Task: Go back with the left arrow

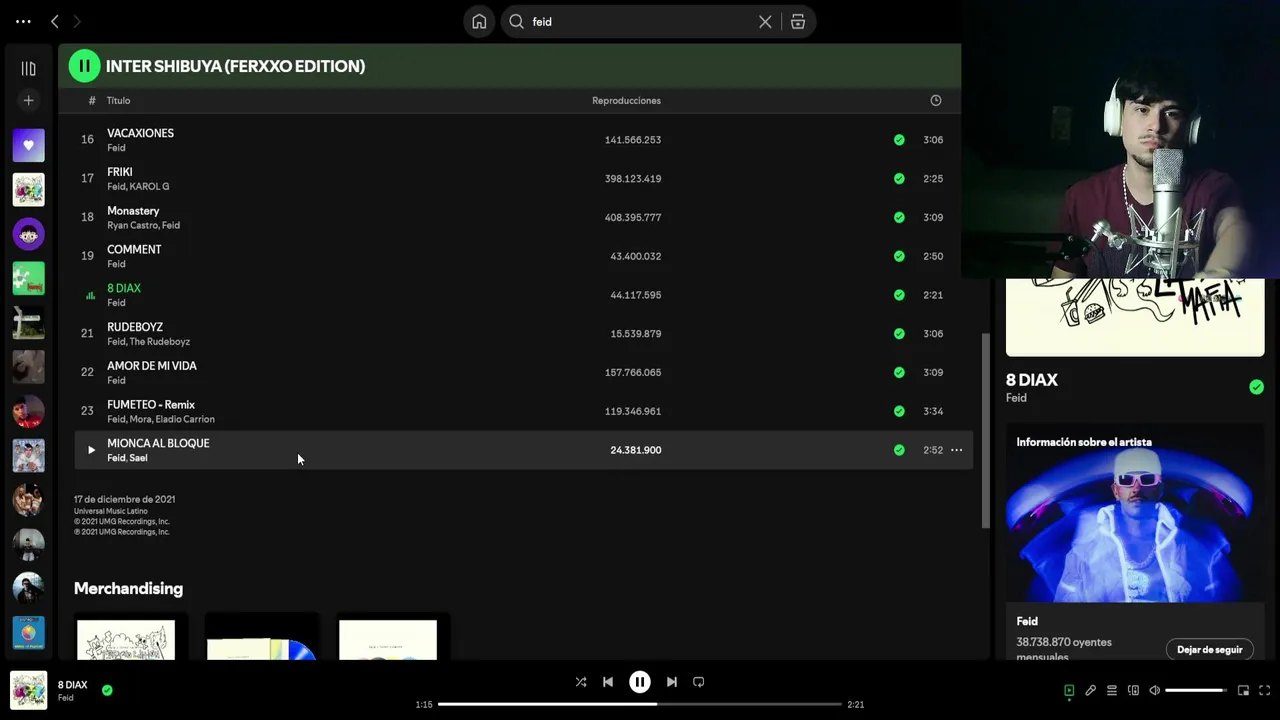Action: (55, 21)
